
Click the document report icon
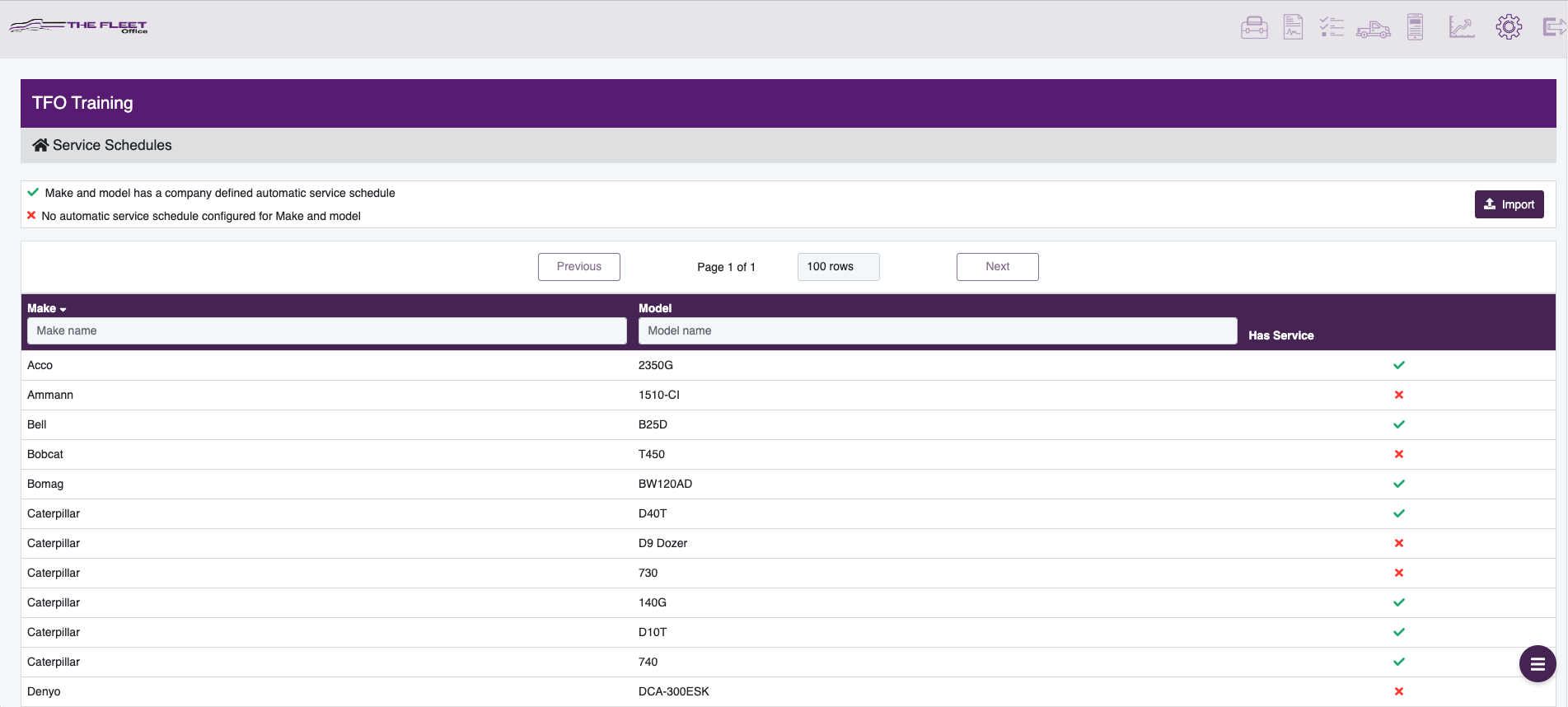1293,27
